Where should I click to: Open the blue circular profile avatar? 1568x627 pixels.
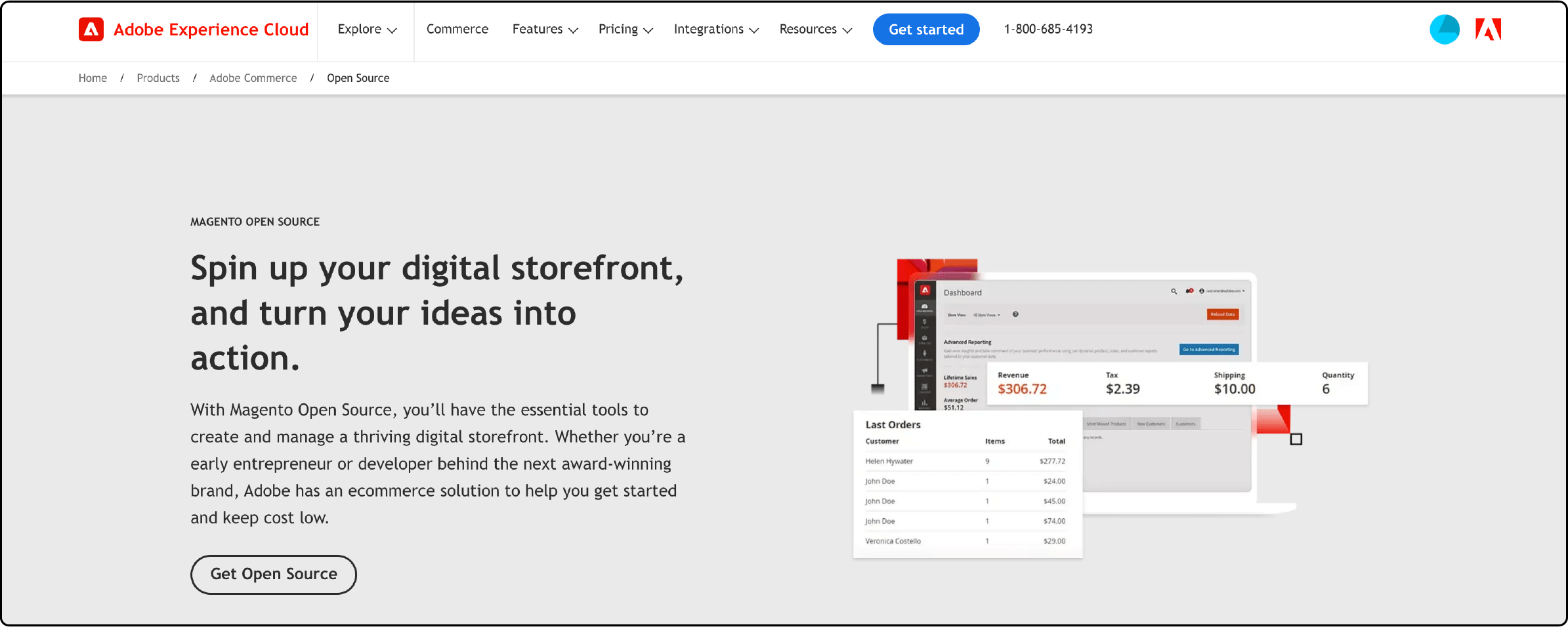coord(1444,30)
